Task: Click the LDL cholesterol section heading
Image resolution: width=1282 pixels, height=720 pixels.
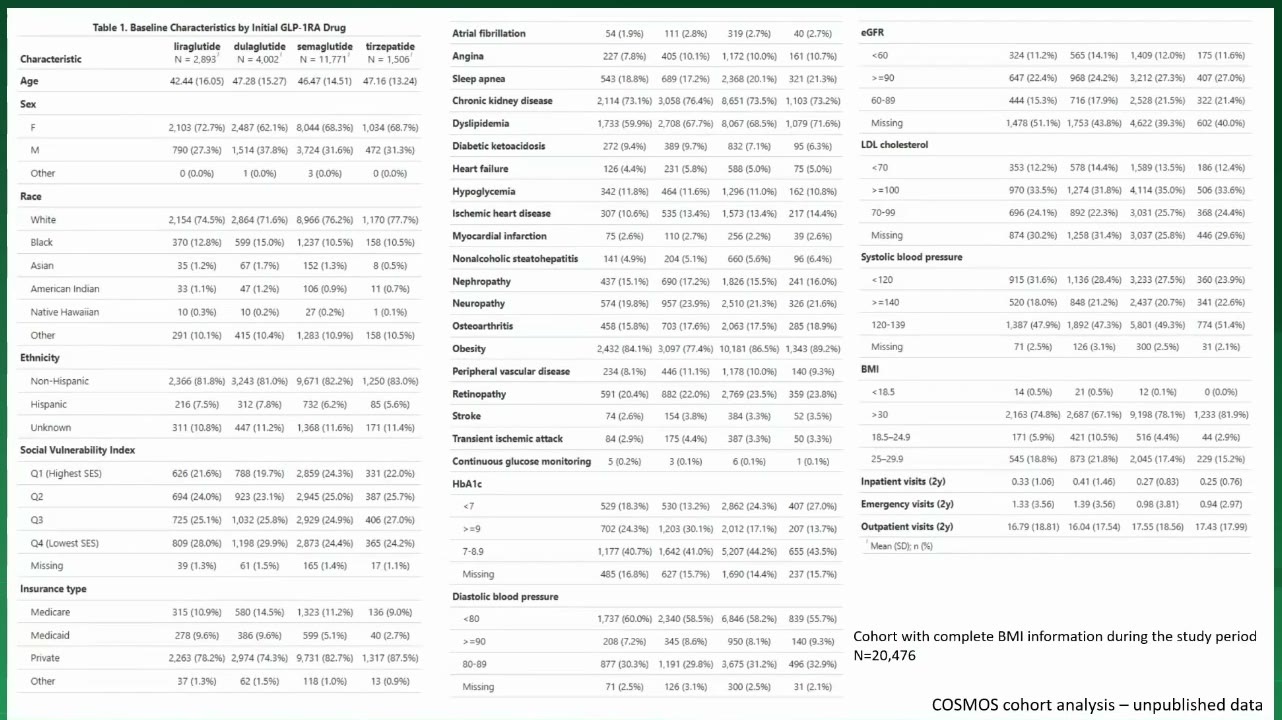Action: 894,145
